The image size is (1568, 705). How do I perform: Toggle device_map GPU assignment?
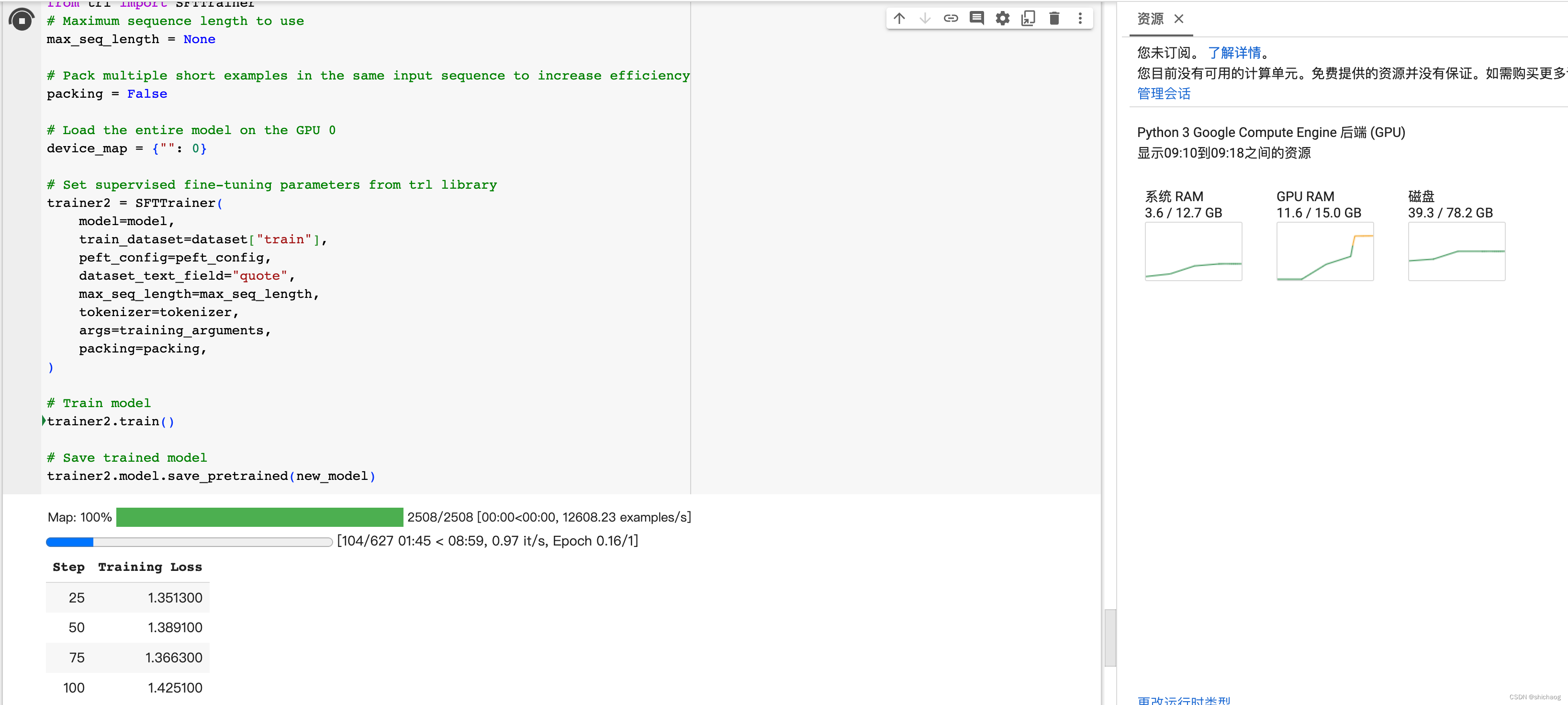tap(199, 148)
